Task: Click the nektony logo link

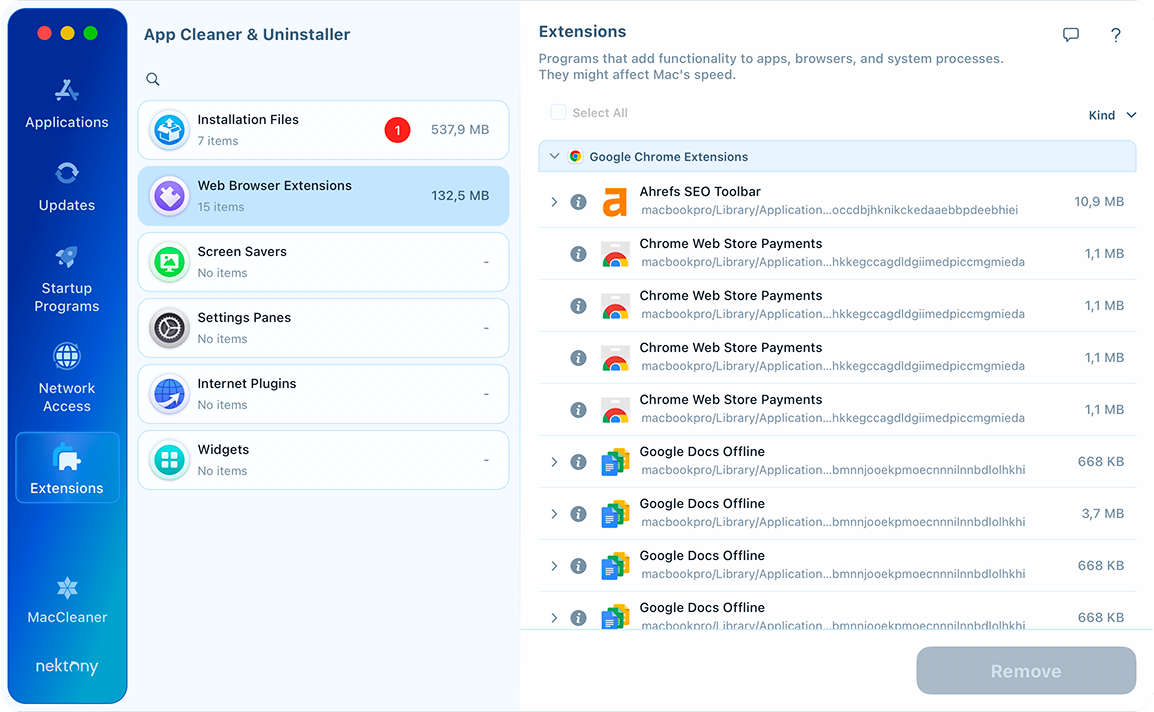Action: click(x=67, y=666)
